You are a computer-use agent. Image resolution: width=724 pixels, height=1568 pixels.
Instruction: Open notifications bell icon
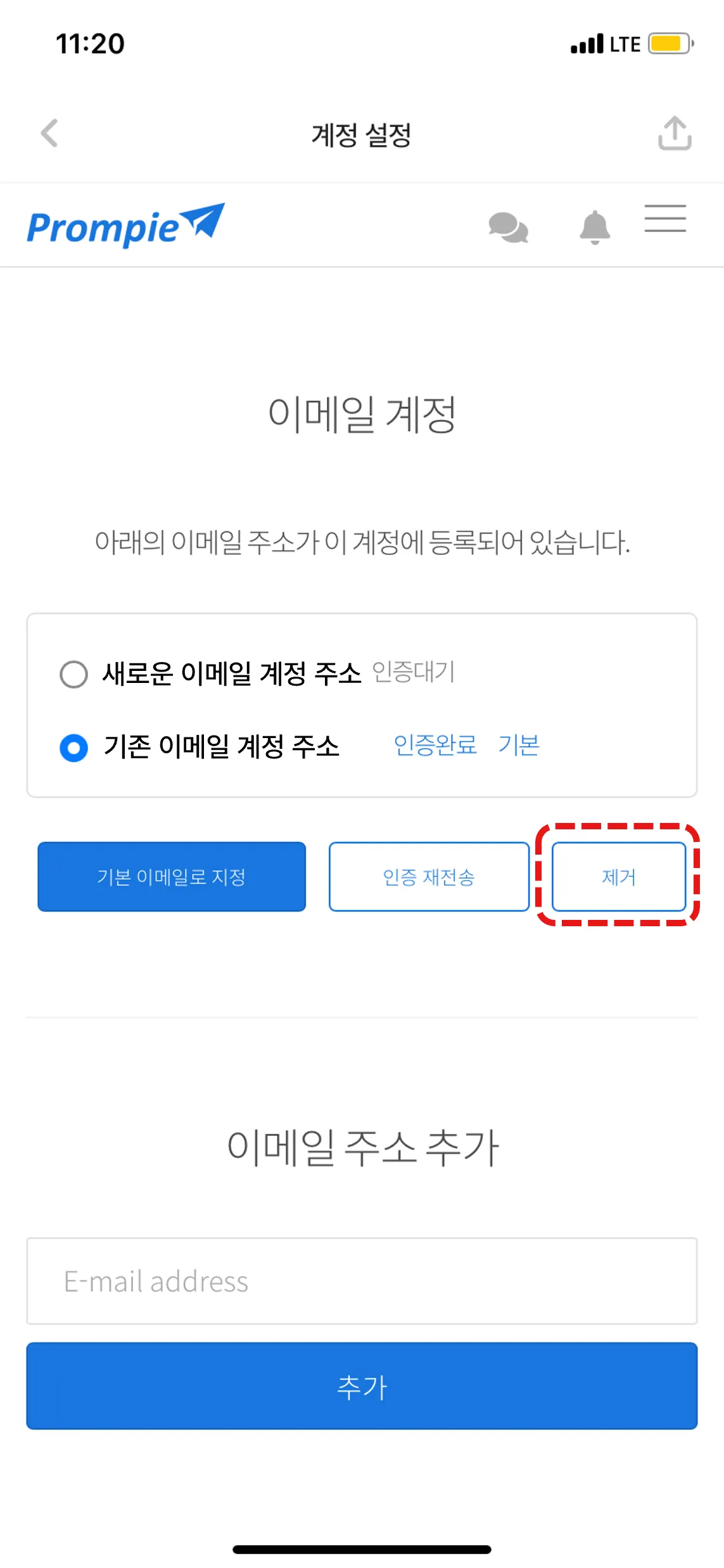coord(595,227)
